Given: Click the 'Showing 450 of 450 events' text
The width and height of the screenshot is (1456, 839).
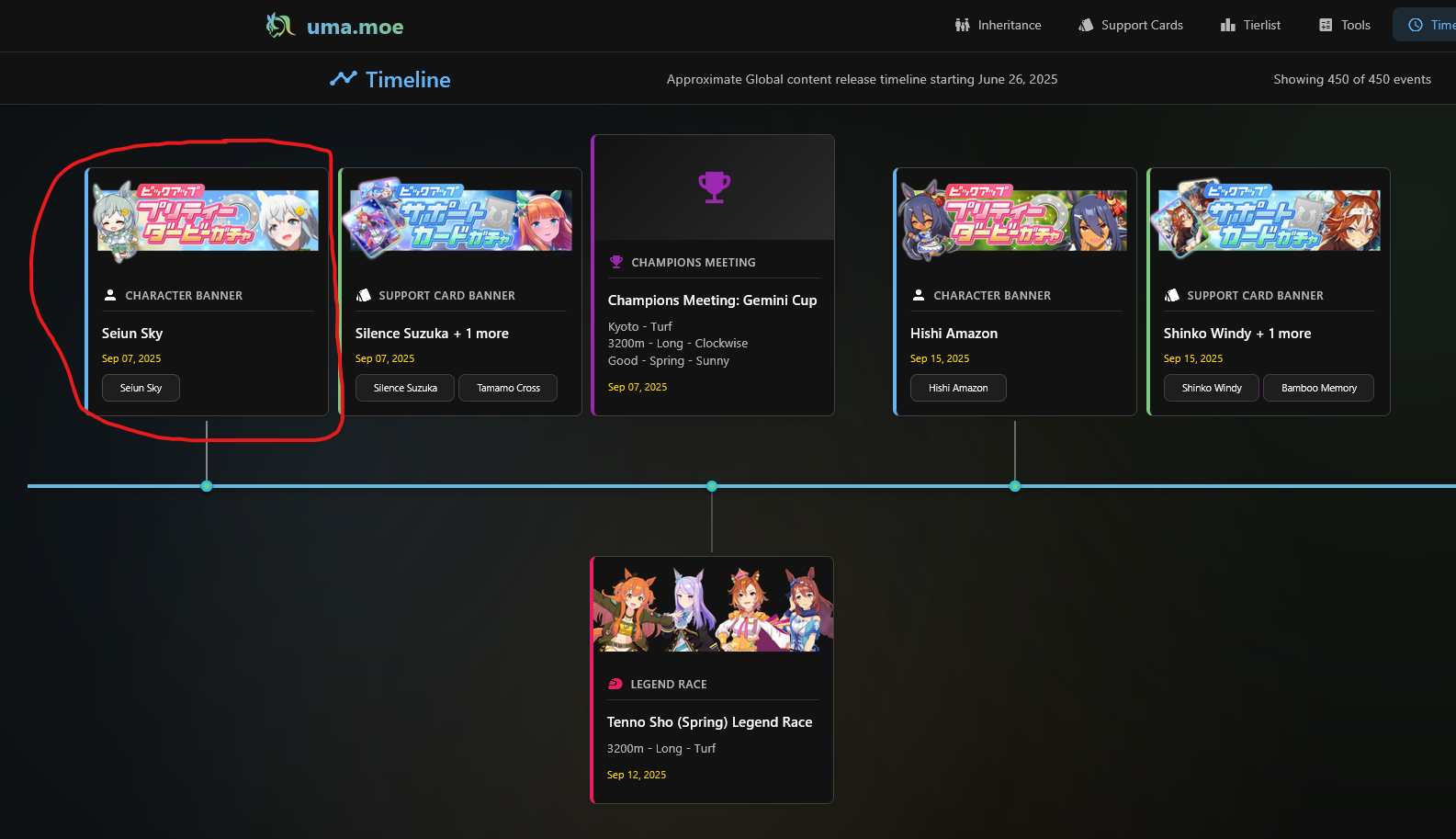Looking at the screenshot, I should point(1352,79).
